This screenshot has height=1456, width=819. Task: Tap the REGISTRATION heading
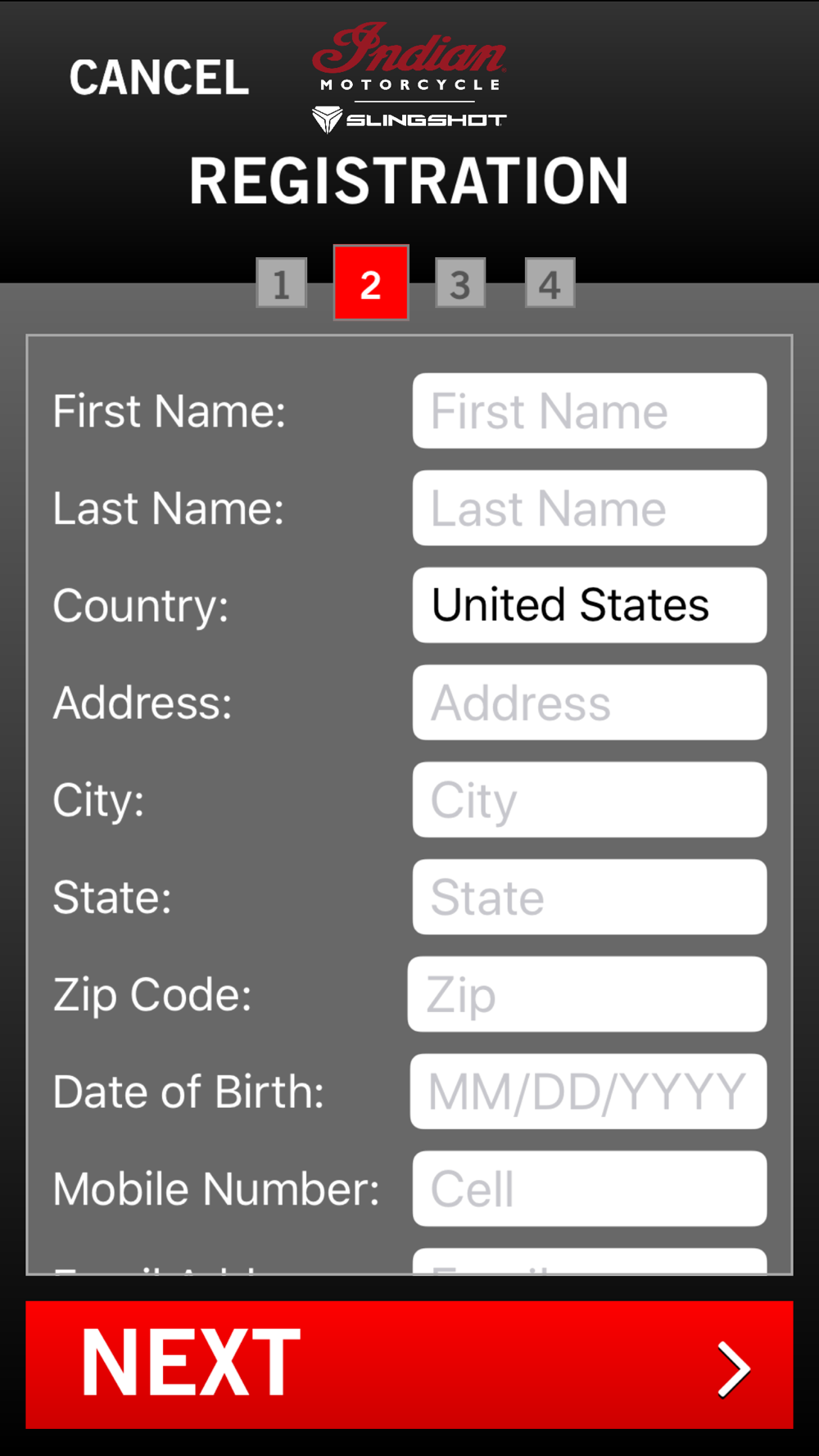409,181
